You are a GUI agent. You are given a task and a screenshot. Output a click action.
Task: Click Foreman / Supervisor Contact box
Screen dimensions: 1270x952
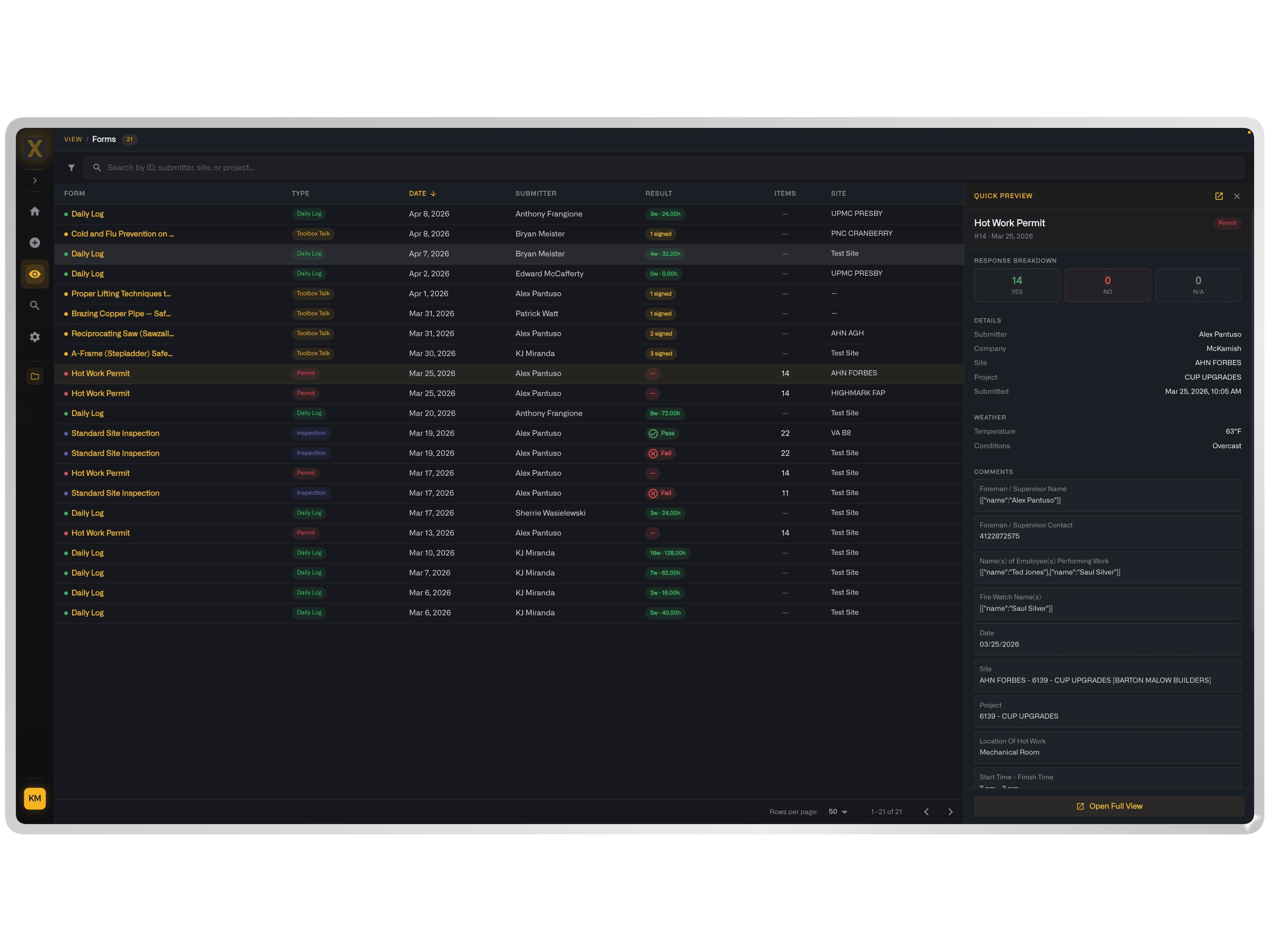pos(1107,531)
